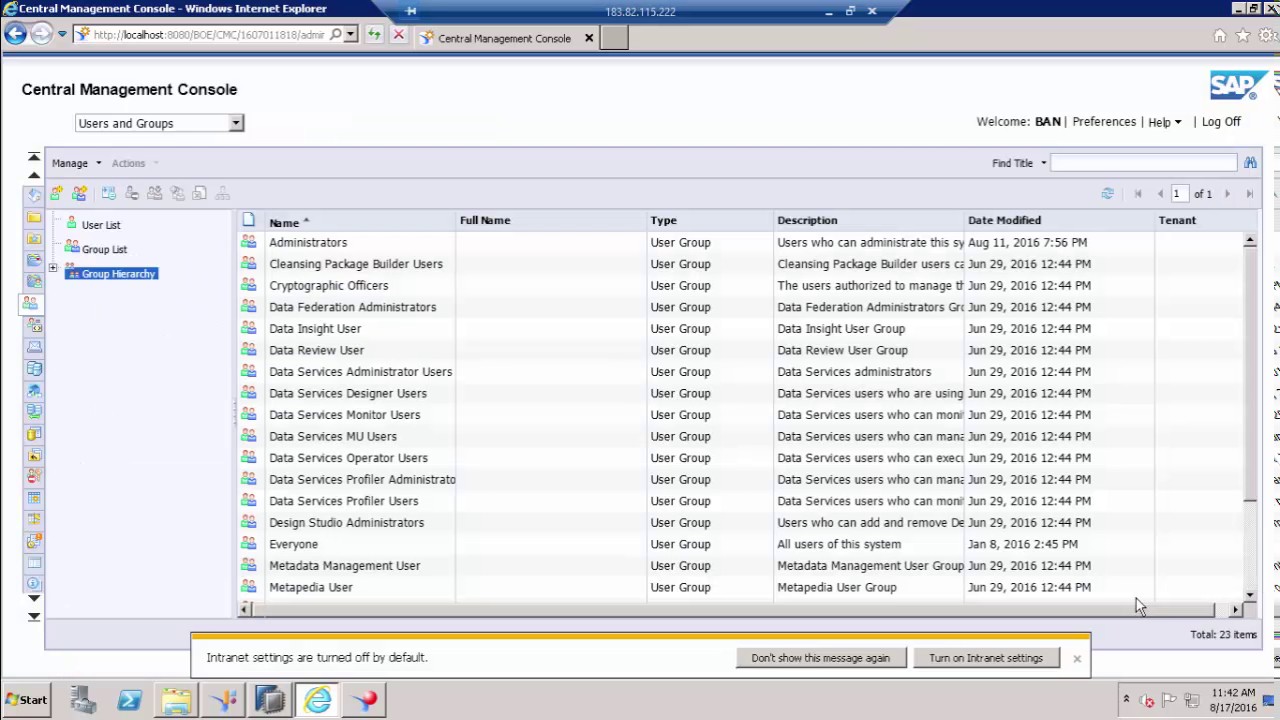This screenshot has height=720, width=1280.
Task: Click the sidebar scroll-to-bottom arrow icon
Action: point(34,616)
